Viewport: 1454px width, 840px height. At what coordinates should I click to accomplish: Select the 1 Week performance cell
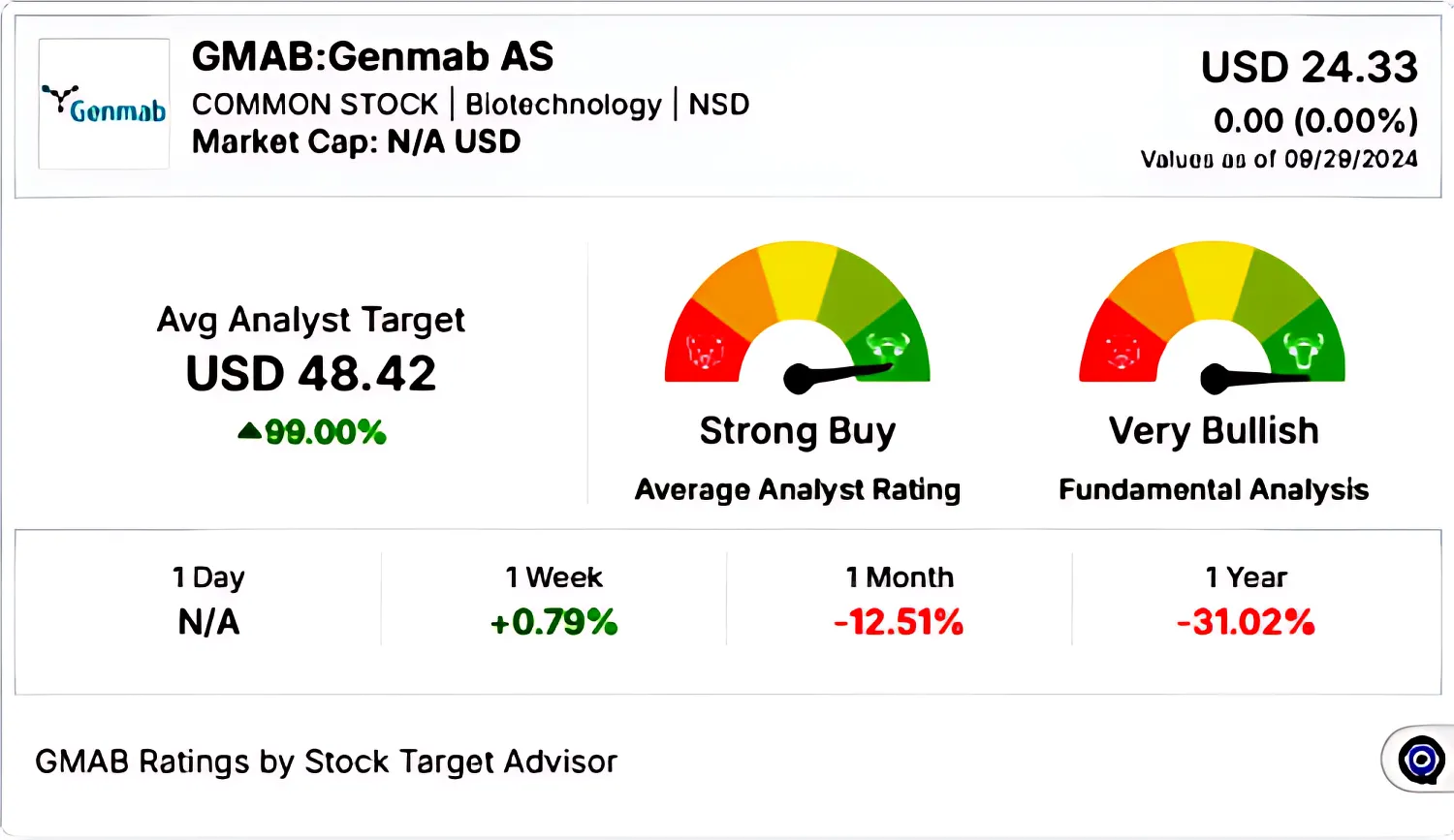pyautogui.click(x=553, y=601)
